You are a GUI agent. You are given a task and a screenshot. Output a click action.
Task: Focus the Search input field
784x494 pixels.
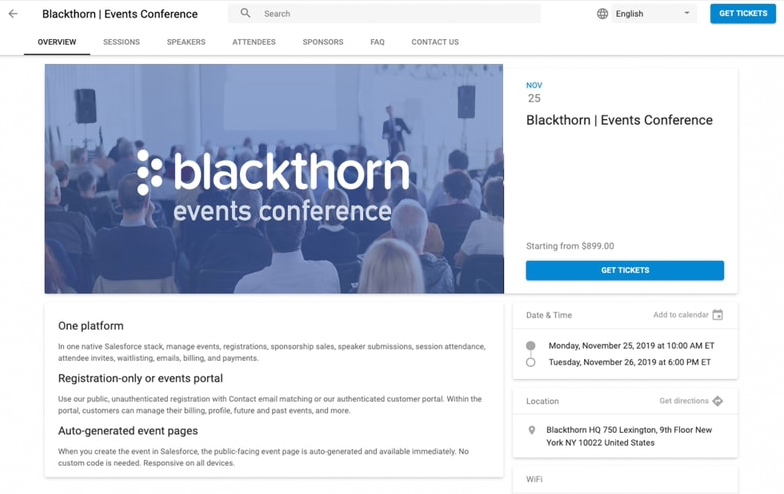[x=384, y=14]
